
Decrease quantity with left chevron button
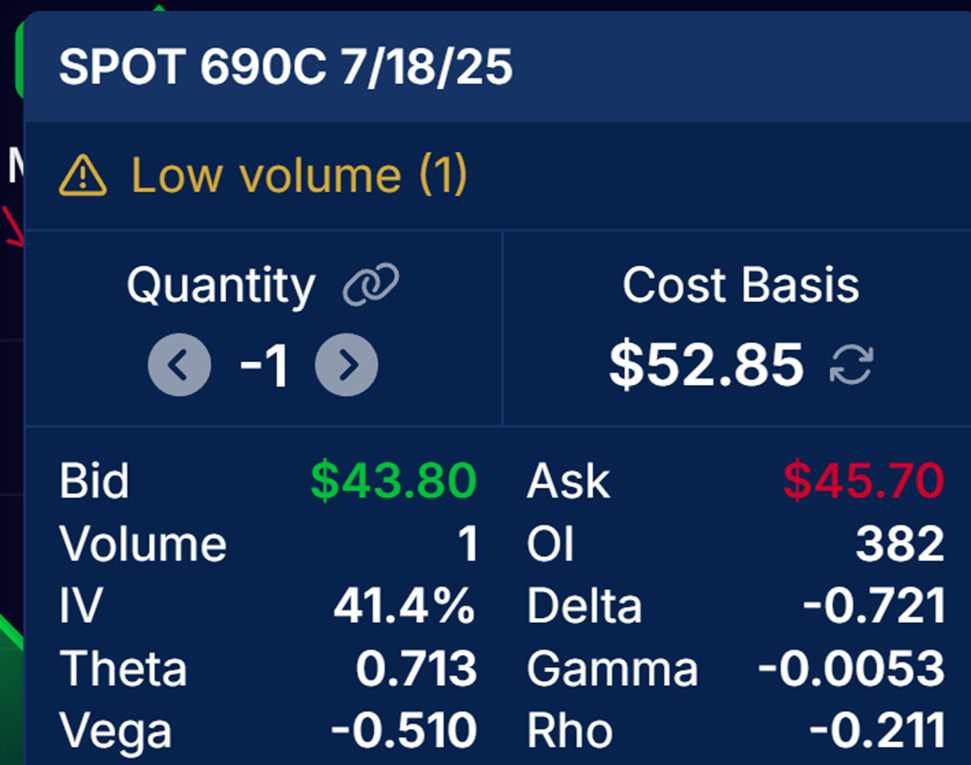tap(179, 365)
